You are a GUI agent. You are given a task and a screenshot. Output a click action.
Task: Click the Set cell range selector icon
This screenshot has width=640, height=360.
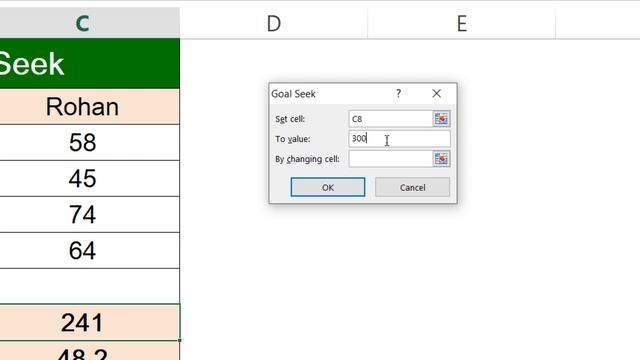pos(441,119)
